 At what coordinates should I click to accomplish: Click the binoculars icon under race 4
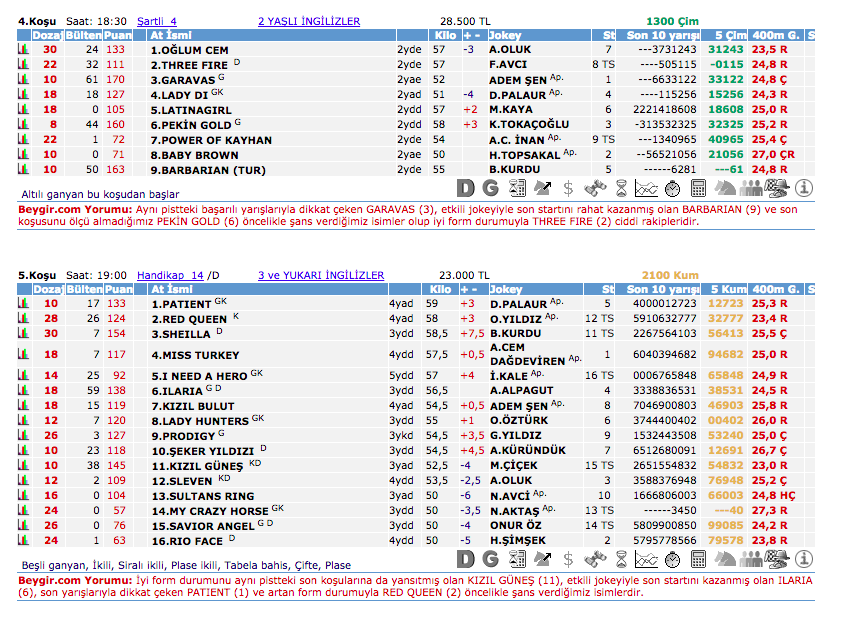[595, 187]
